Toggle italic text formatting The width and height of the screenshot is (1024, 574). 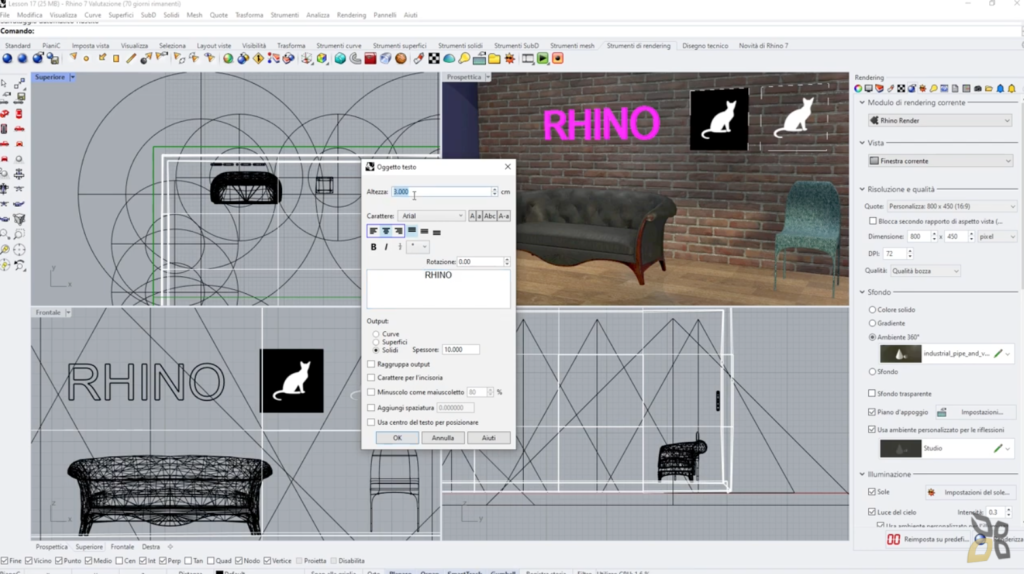pyautogui.click(x=386, y=247)
